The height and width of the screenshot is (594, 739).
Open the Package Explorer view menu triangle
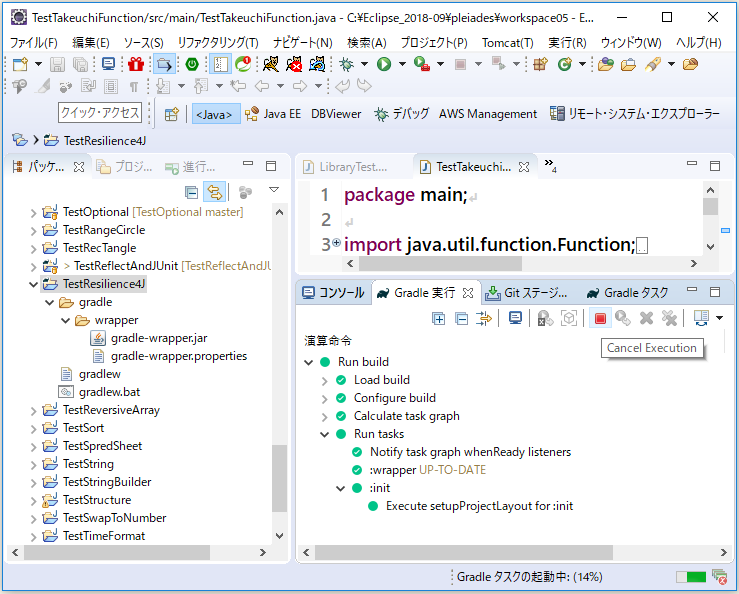273,190
